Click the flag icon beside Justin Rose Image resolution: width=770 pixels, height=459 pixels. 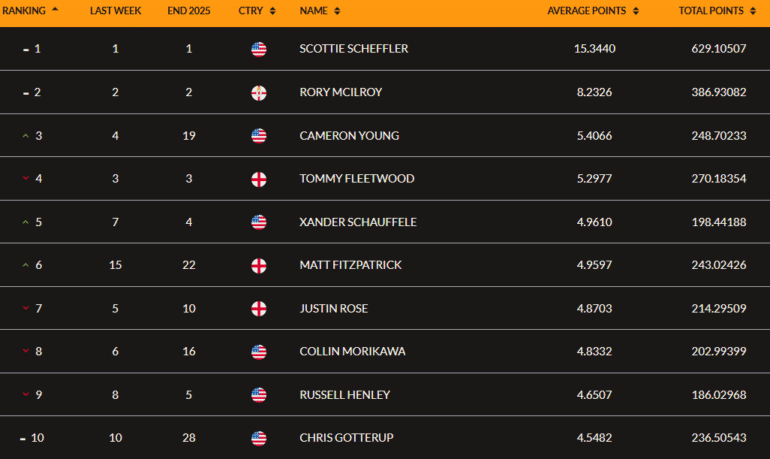click(x=259, y=308)
